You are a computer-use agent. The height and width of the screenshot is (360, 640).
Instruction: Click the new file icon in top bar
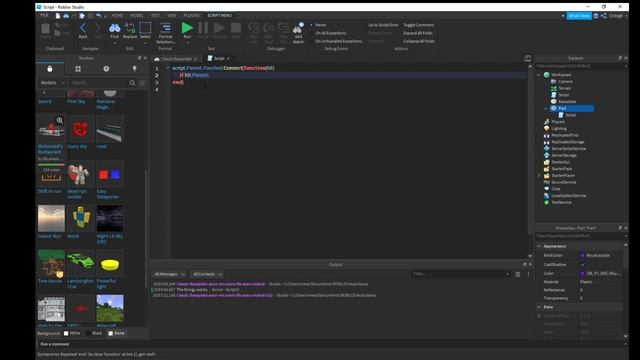pos(58,16)
